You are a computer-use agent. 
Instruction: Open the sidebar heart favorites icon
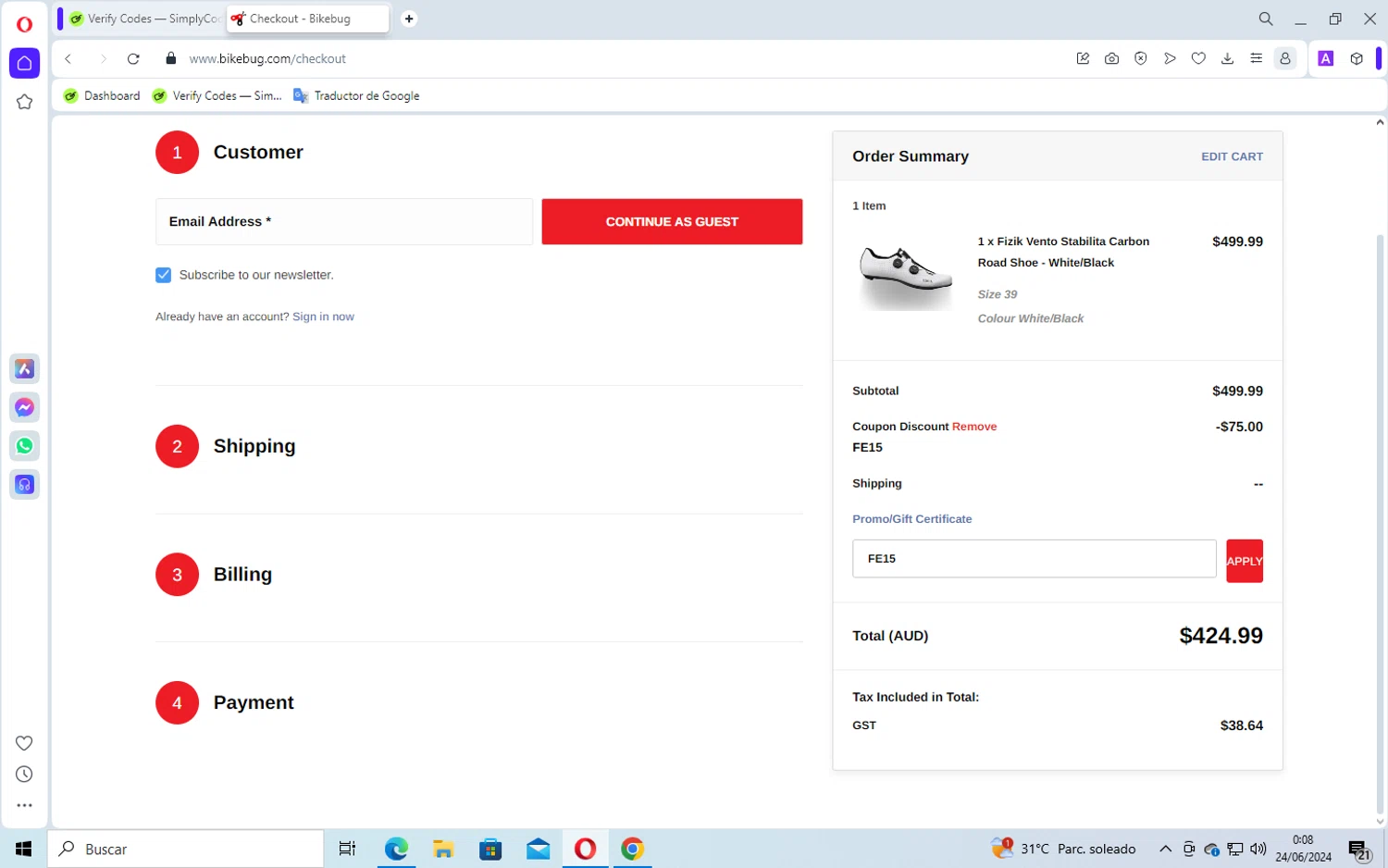(x=24, y=743)
